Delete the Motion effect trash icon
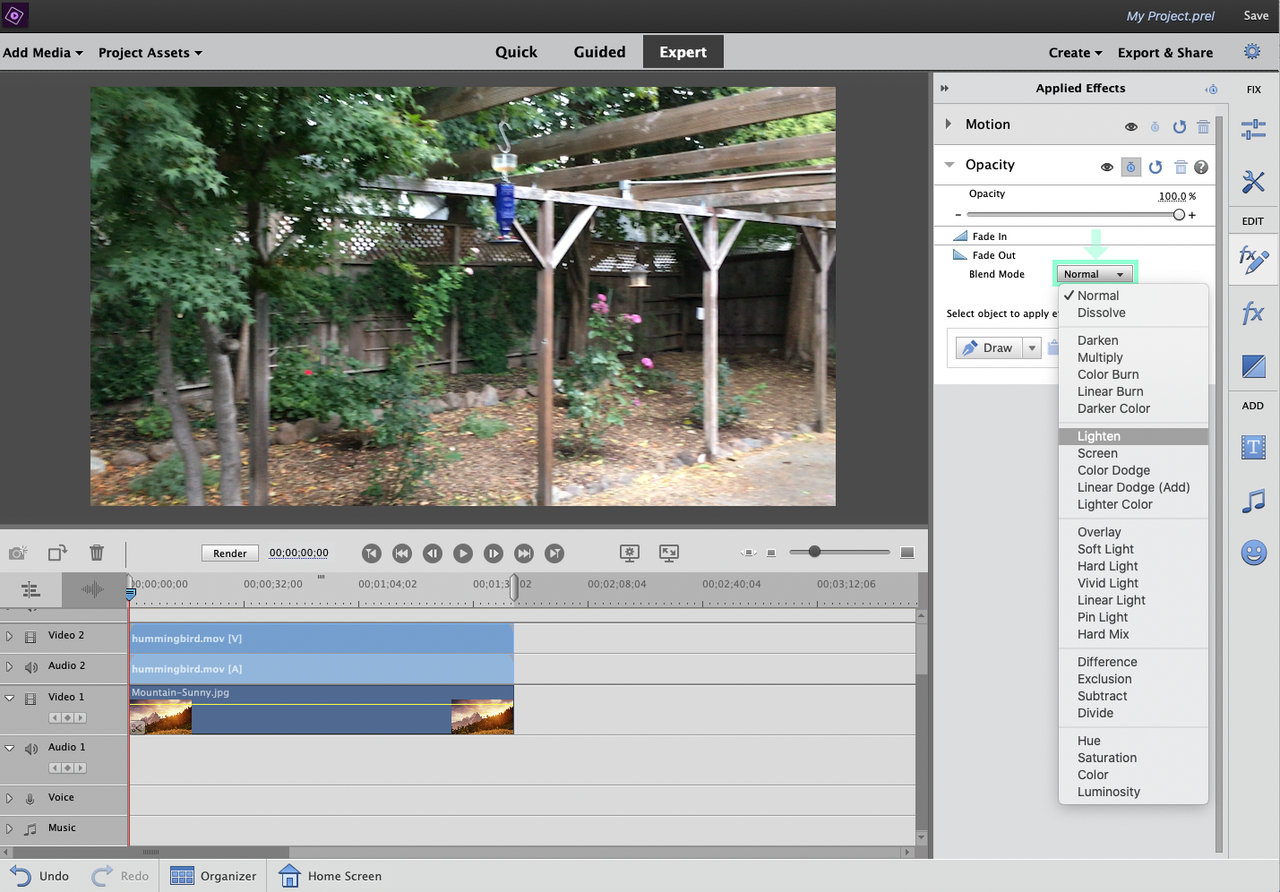This screenshot has width=1280, height=892. (x=1203, y=127)
